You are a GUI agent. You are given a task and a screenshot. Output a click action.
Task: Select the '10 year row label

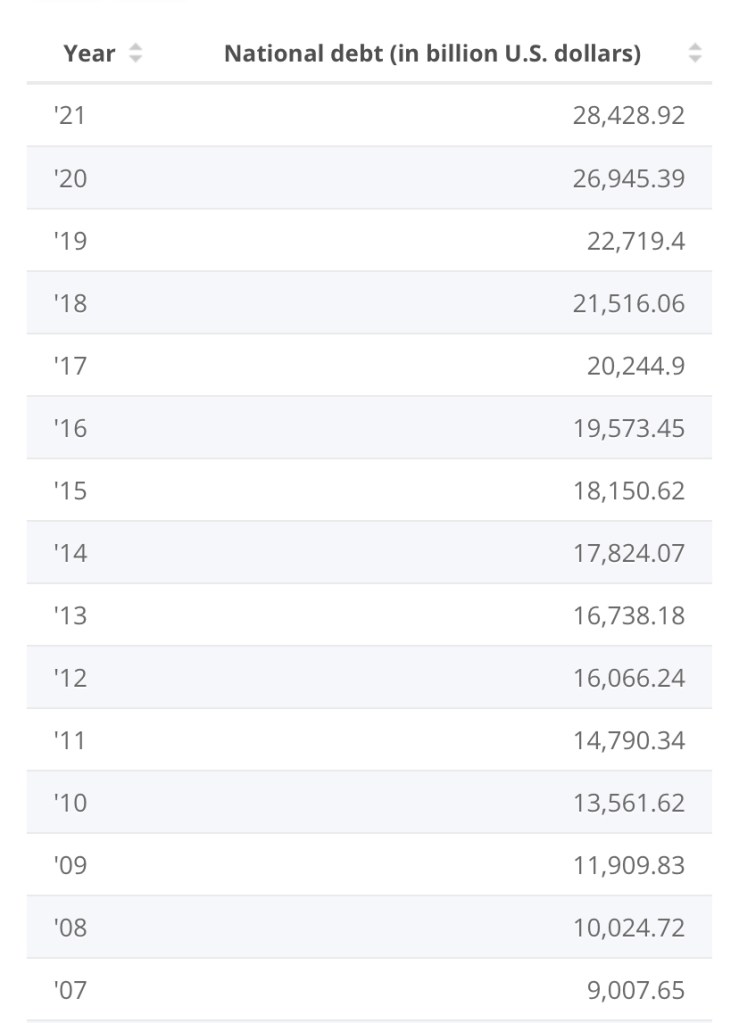[x=70, y=803]
